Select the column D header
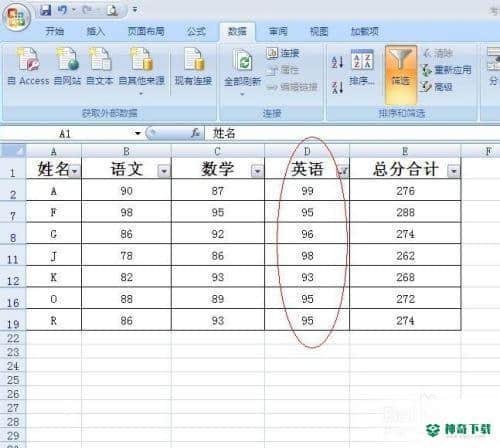Viewport: 500px width, 448px height. pyautogui.click(x=307, y=151)
